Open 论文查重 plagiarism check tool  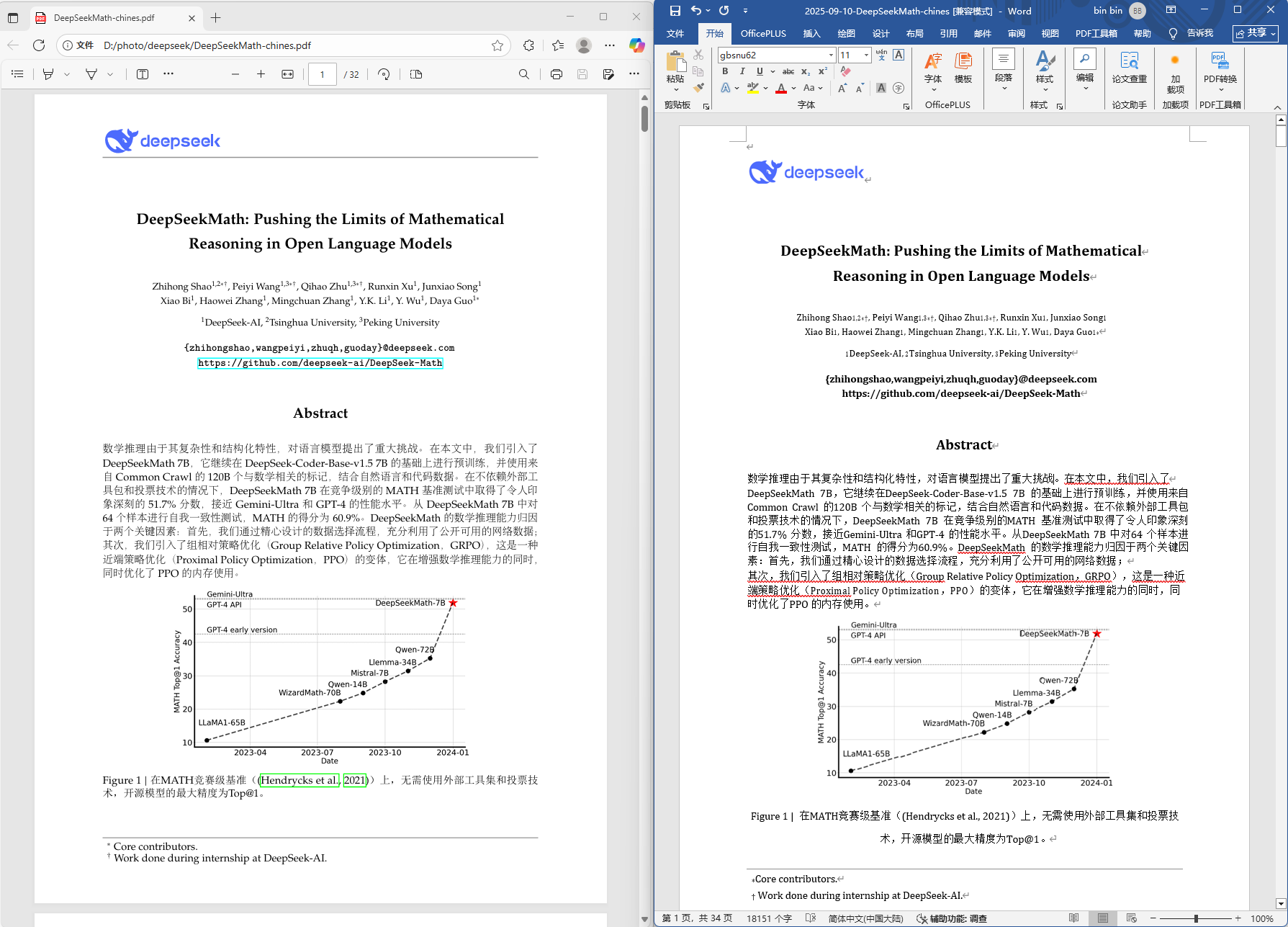pos(1129,67)
